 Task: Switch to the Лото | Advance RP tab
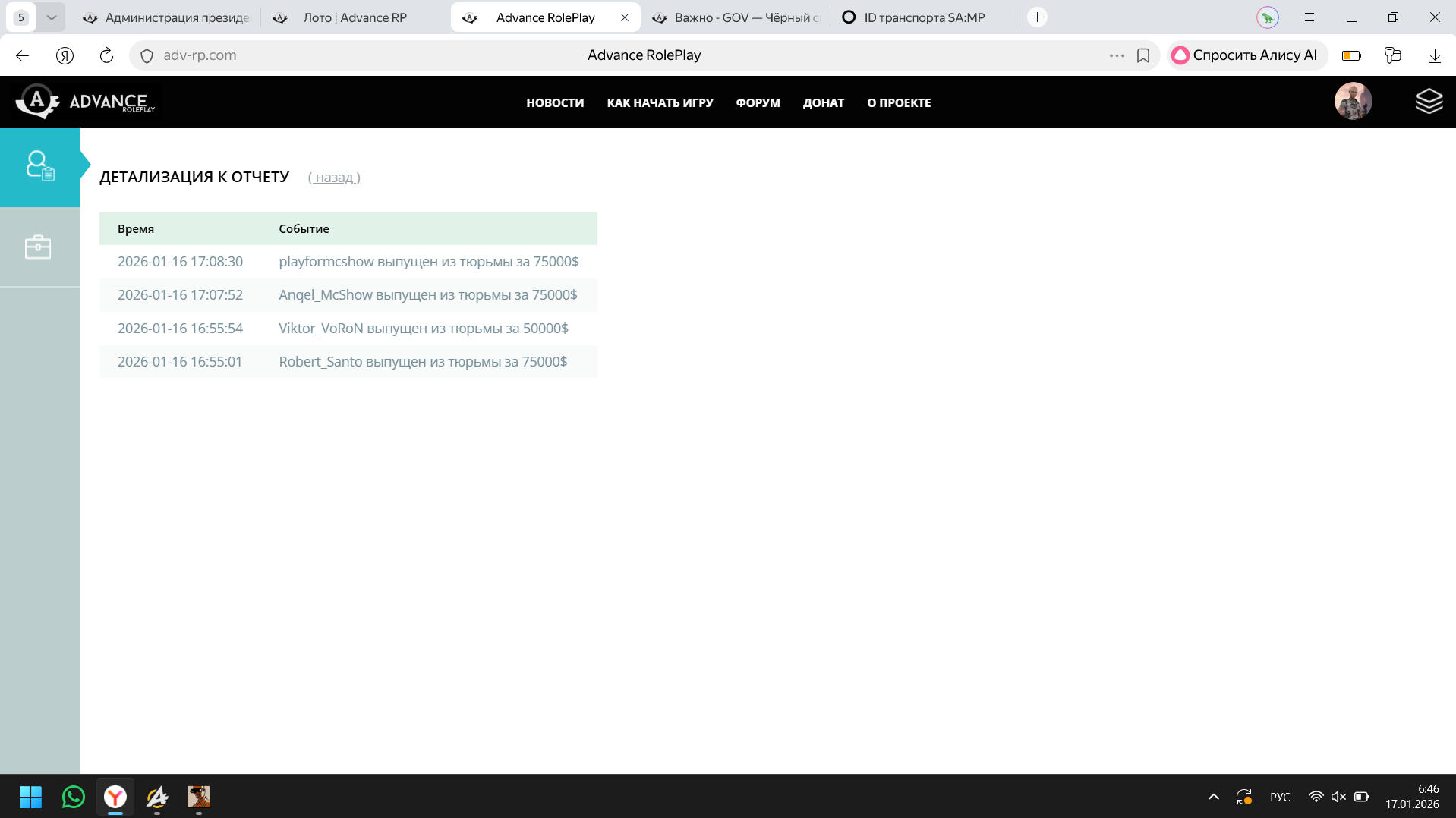(x=355, y=17)
